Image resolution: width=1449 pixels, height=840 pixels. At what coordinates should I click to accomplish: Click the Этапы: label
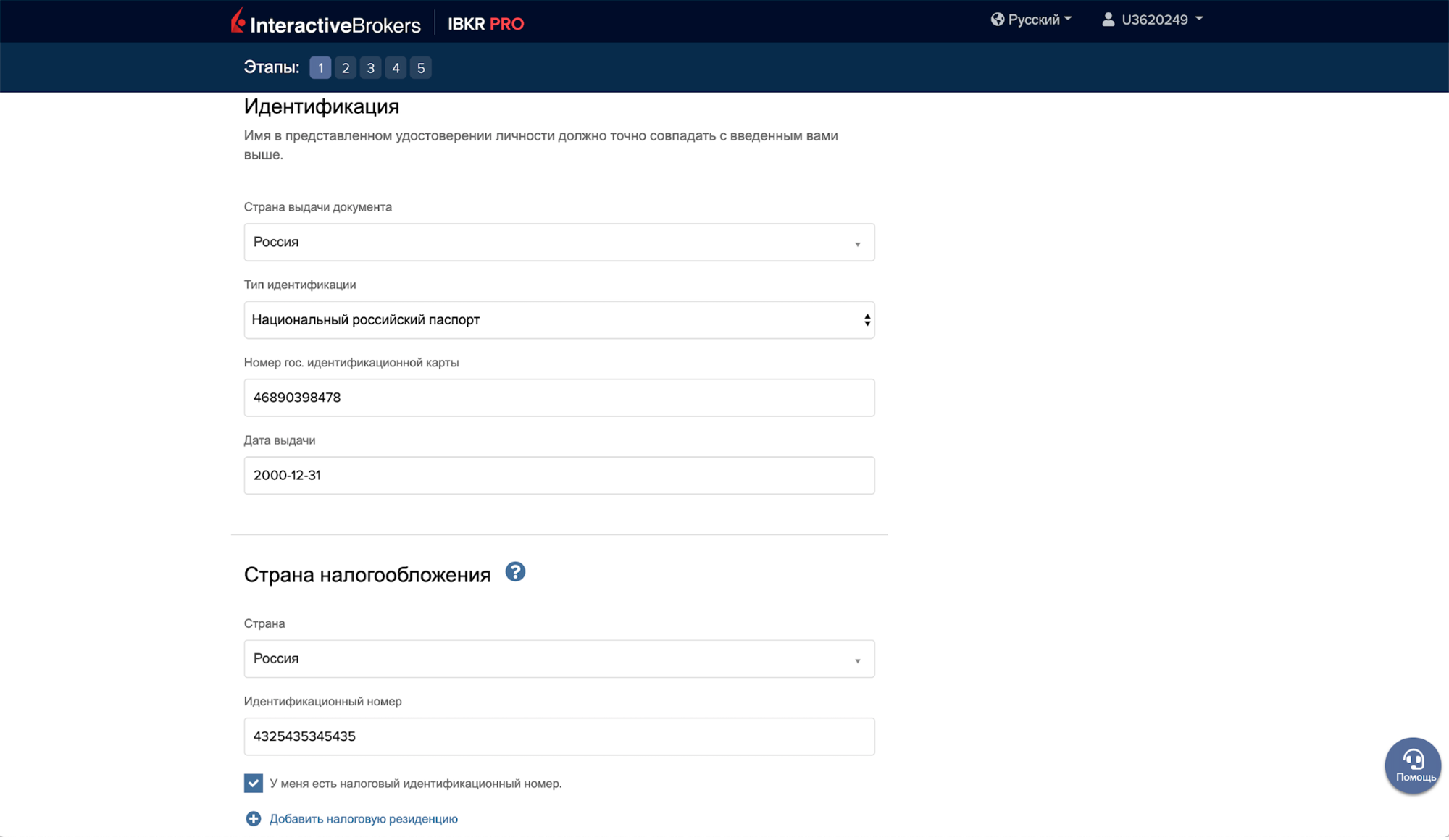272,67
